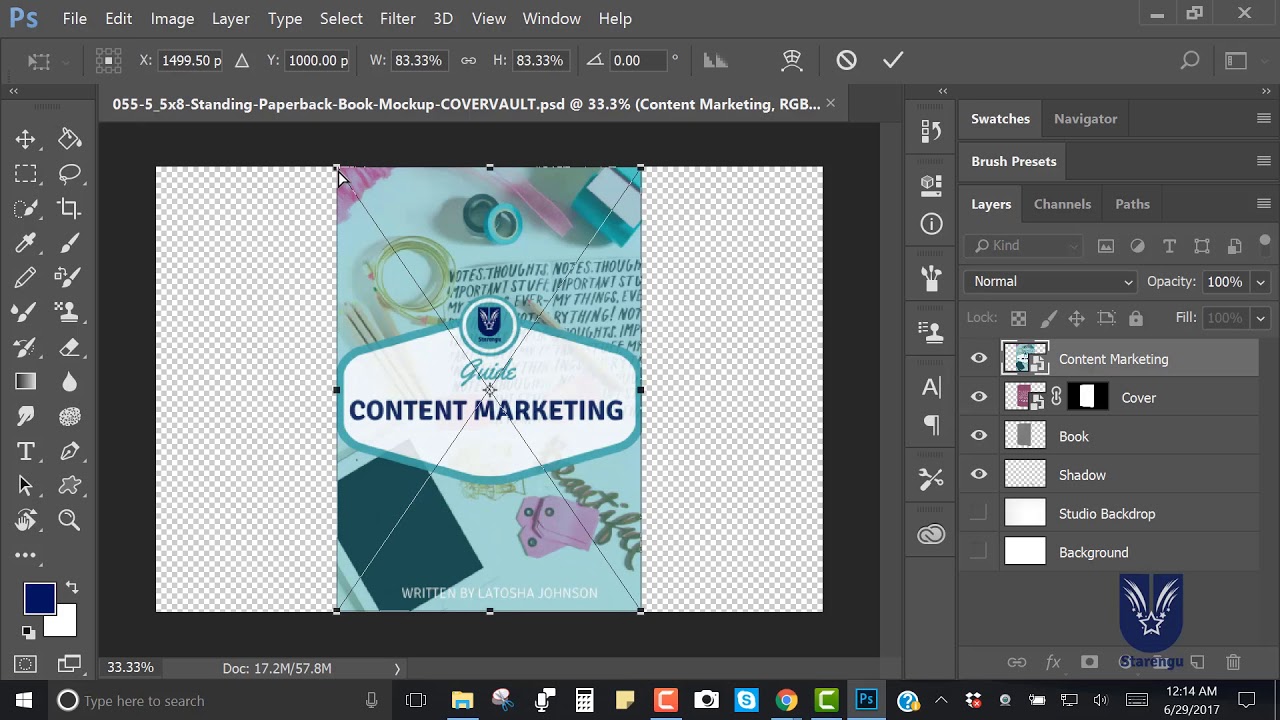Commit the transform with the checkmark
The width and height of the screenshot is (1280, 720).
tap(893, 60)
